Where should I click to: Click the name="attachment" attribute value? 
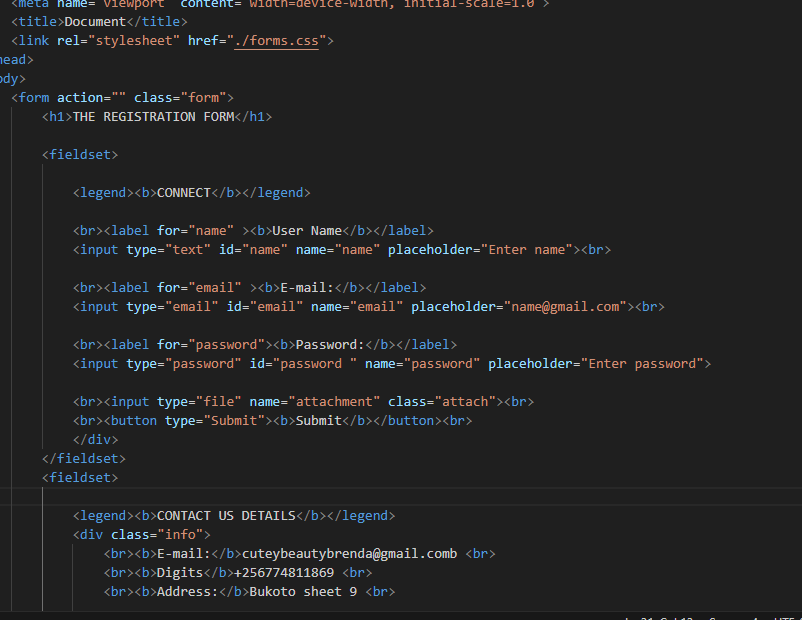pyautogui.click(x=334, y=402)
